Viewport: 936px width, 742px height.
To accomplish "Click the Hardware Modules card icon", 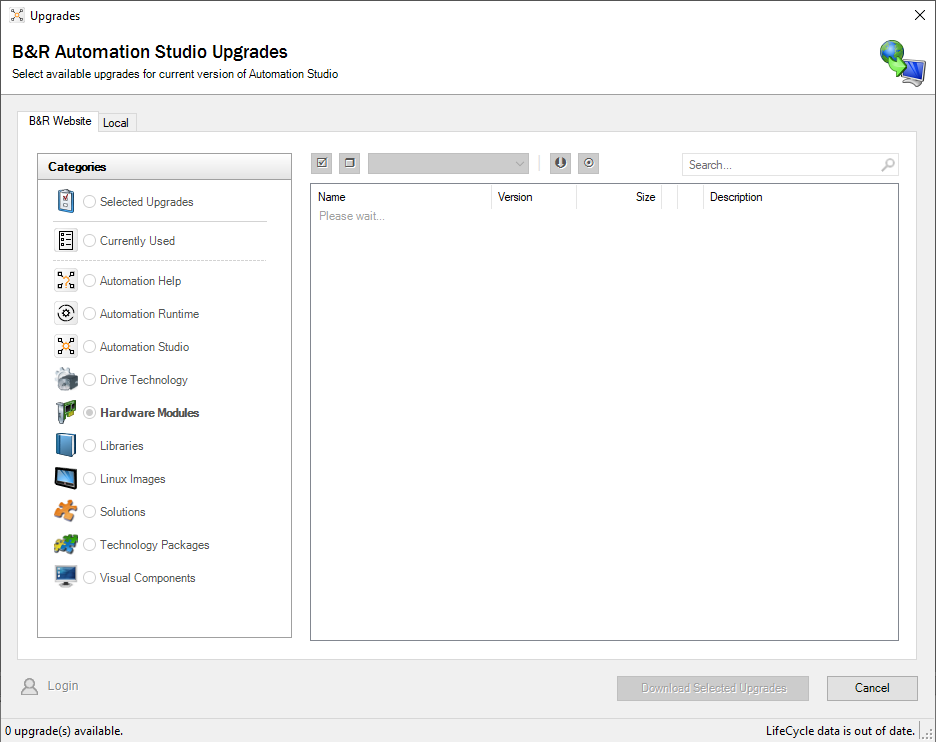I will [66, 412].
